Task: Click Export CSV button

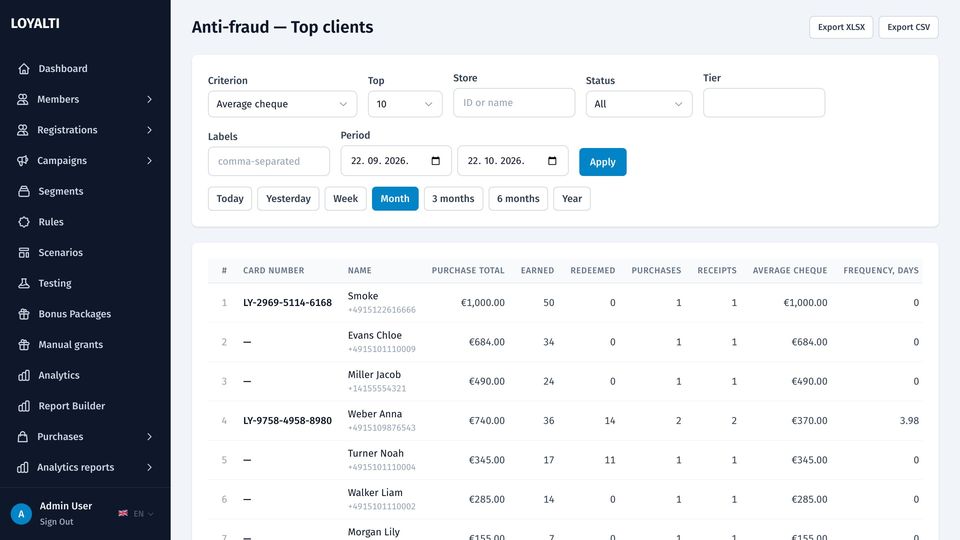Action: [x=909, y=27]
